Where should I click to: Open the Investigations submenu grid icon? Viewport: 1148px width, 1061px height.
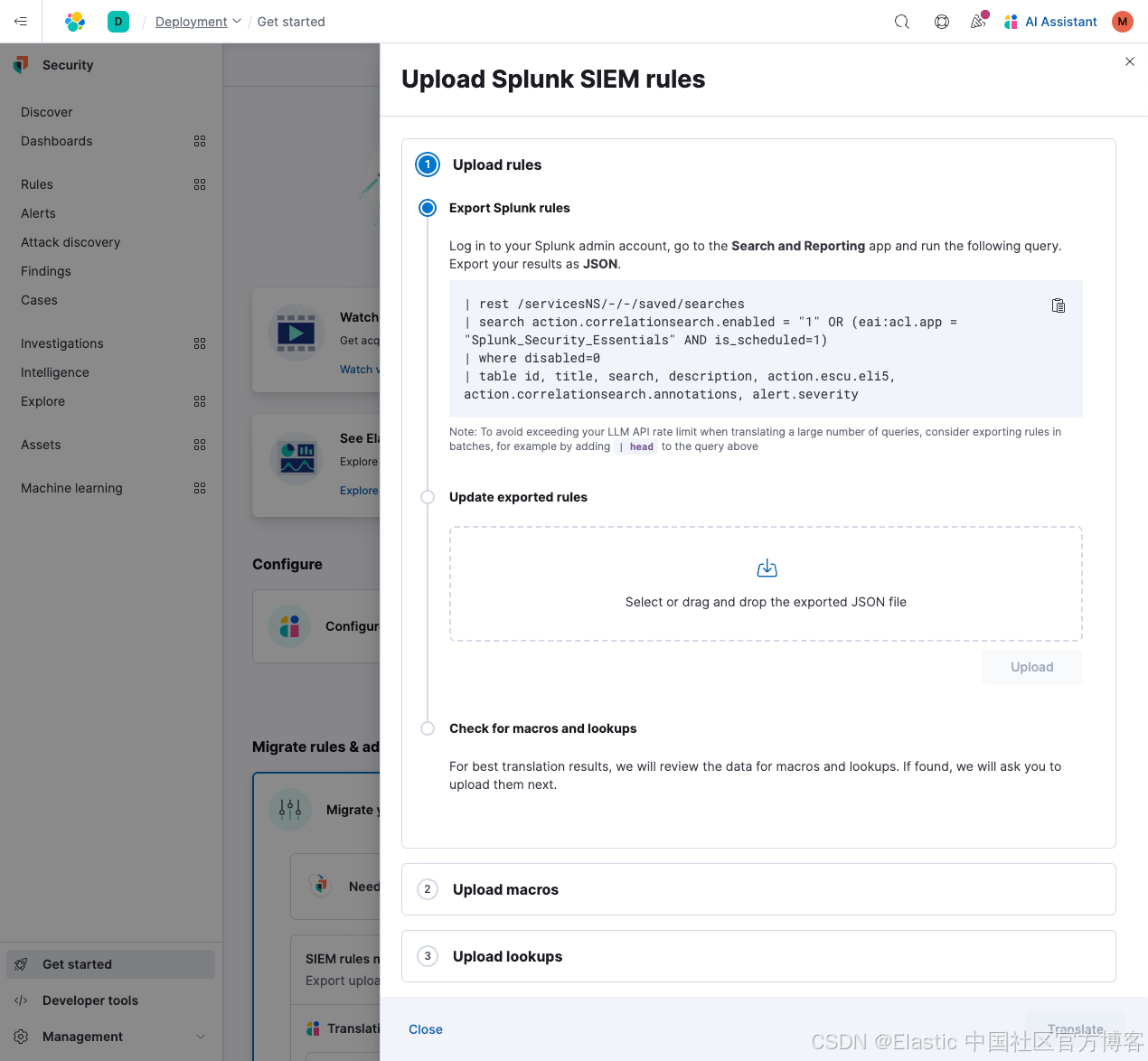tap(200, 343)
